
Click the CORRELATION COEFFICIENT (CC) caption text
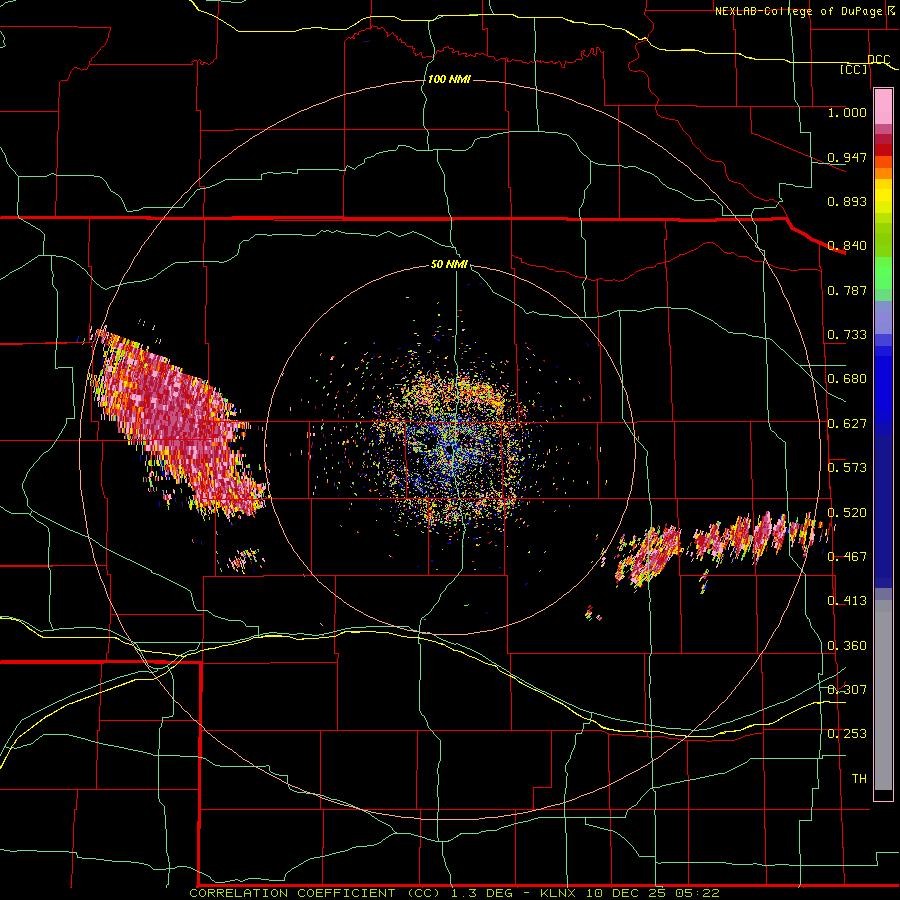(x=315, y=893)
